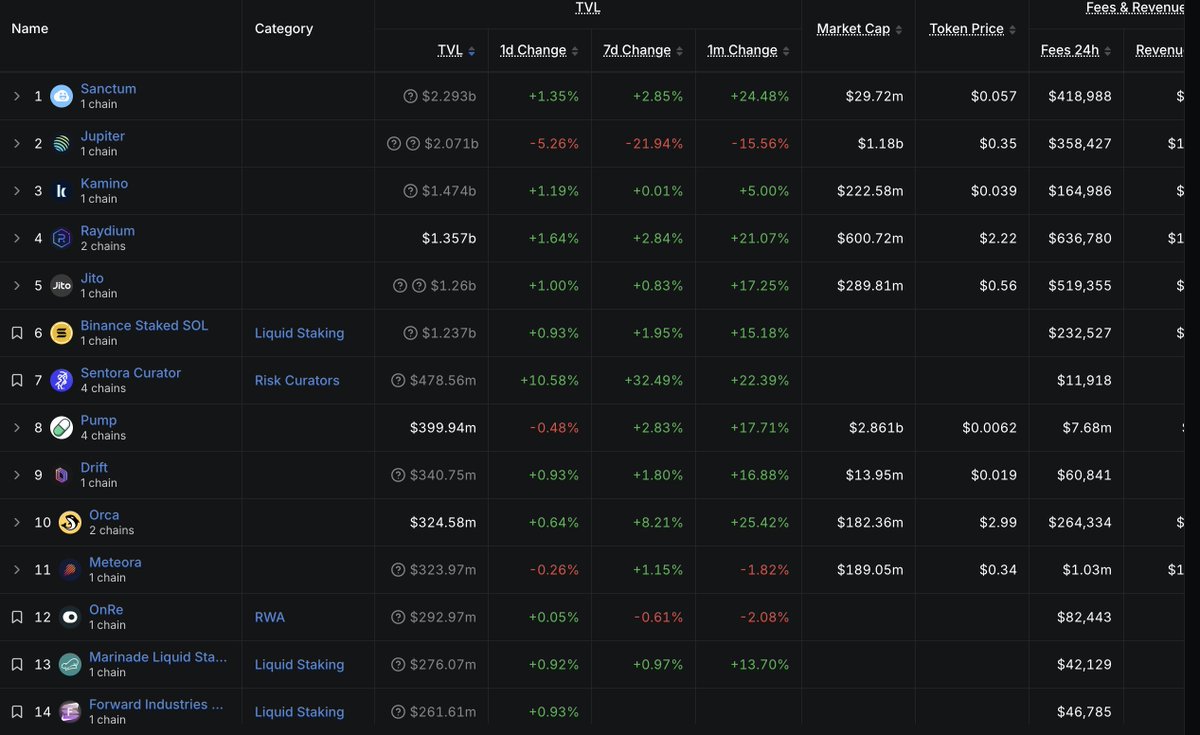Click the help icon beside Forward Industries' $261.61m TVL
The image size is (1200, 735).
point(398,712)
